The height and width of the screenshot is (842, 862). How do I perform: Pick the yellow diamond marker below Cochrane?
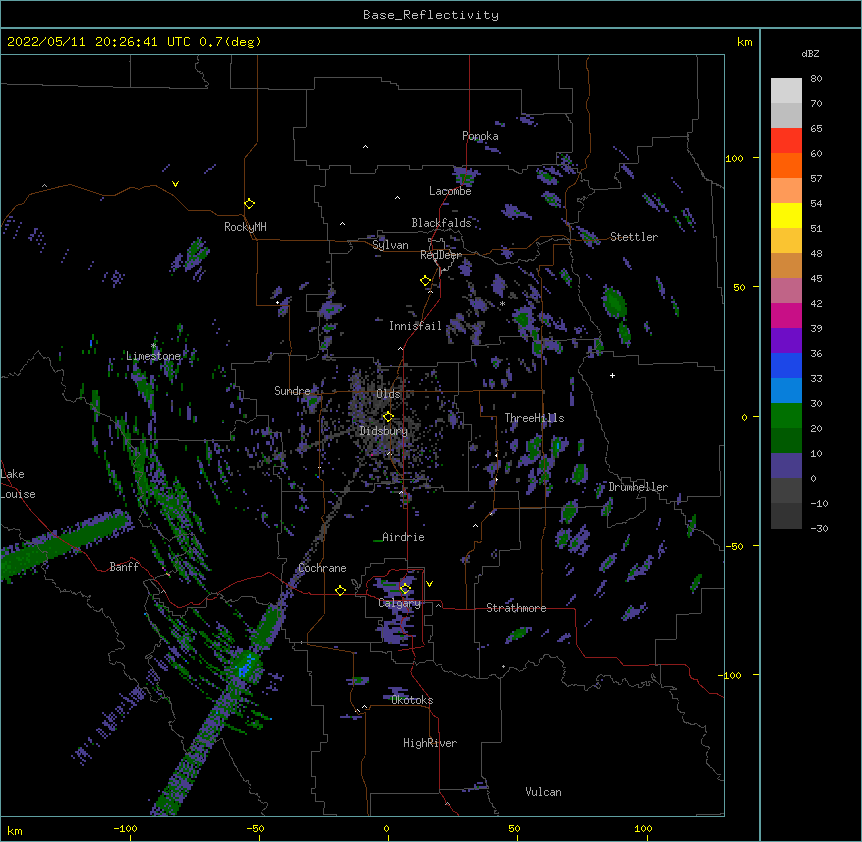click(340, 590)
